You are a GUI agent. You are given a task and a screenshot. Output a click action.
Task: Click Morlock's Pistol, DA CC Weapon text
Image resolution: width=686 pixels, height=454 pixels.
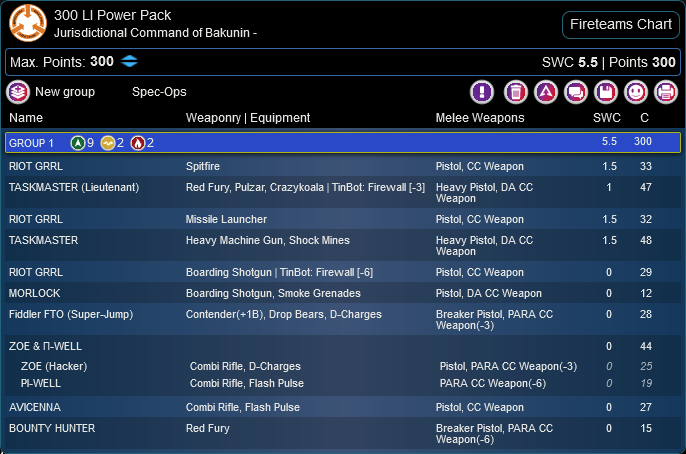point(489,293)
